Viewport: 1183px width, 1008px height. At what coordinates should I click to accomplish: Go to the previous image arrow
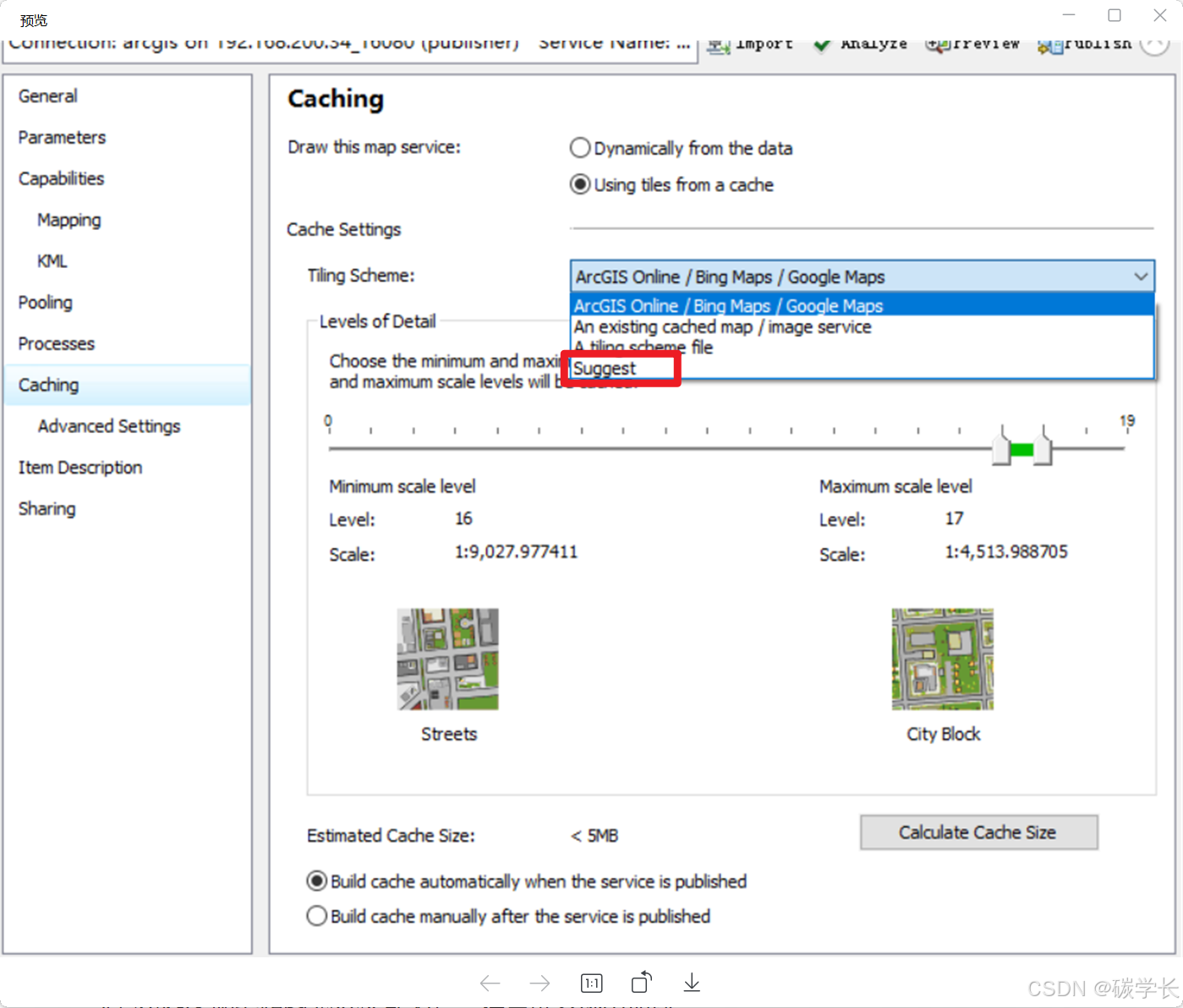pyautogui.click(x=490, y=983)
